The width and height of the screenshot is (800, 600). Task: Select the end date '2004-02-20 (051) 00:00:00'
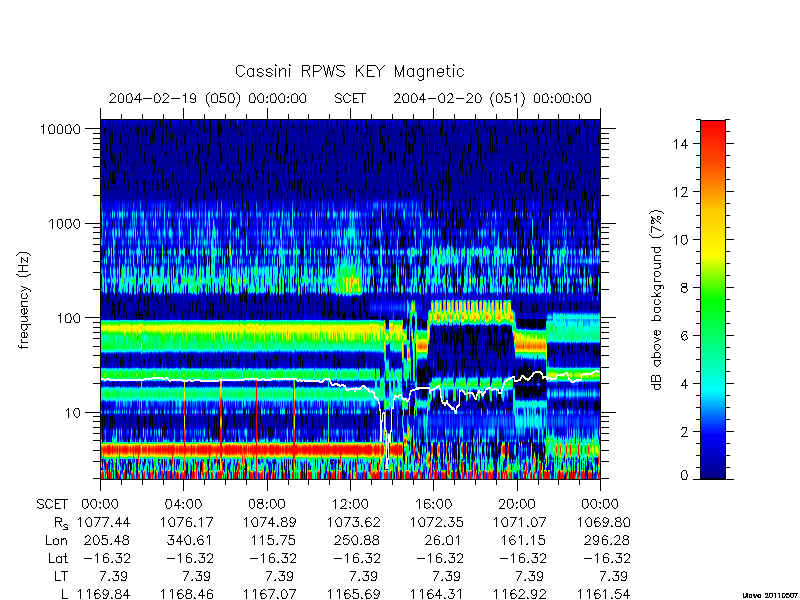click(492, 98)
